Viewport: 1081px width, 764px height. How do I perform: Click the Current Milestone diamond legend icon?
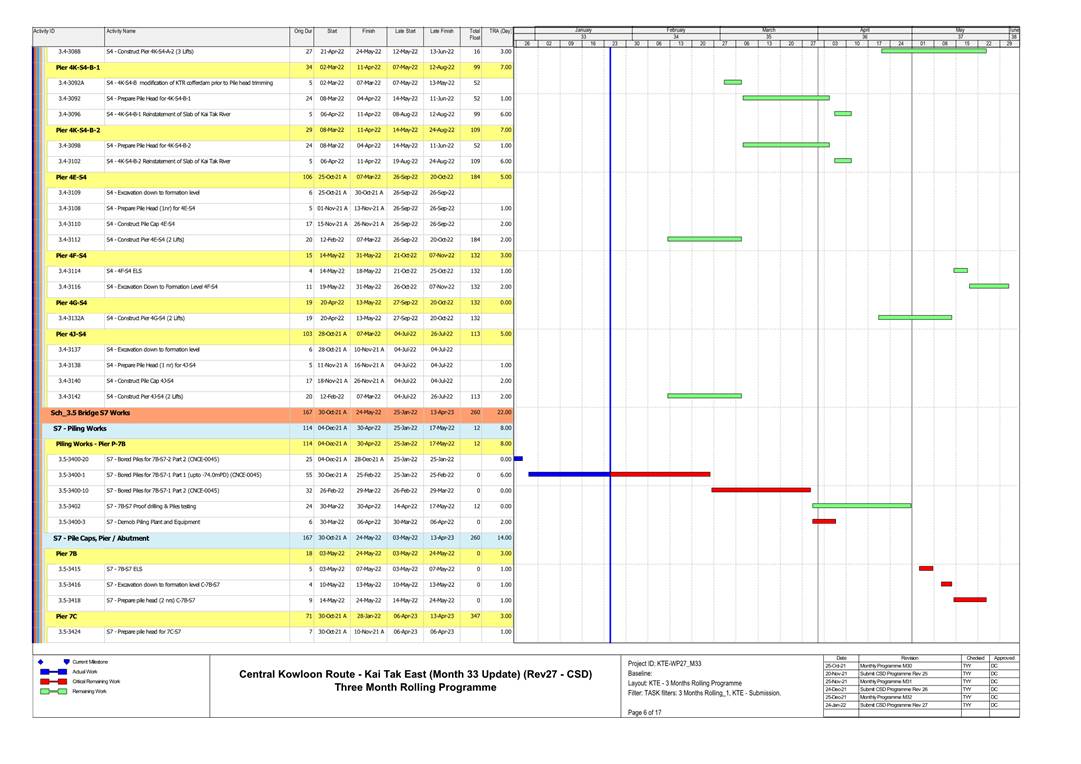pyautogui.click(x=41, y=662)
